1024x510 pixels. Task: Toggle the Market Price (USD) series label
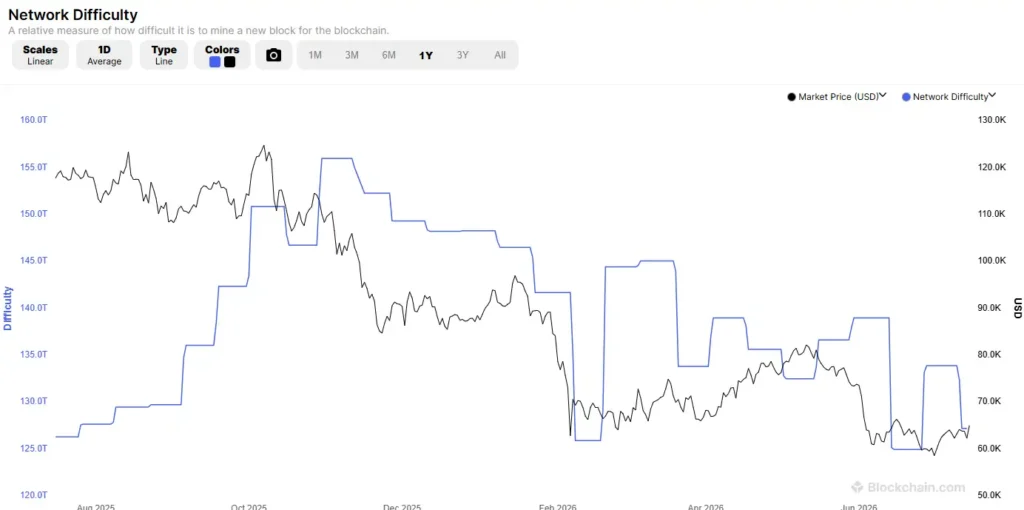[x=838, y=97]
